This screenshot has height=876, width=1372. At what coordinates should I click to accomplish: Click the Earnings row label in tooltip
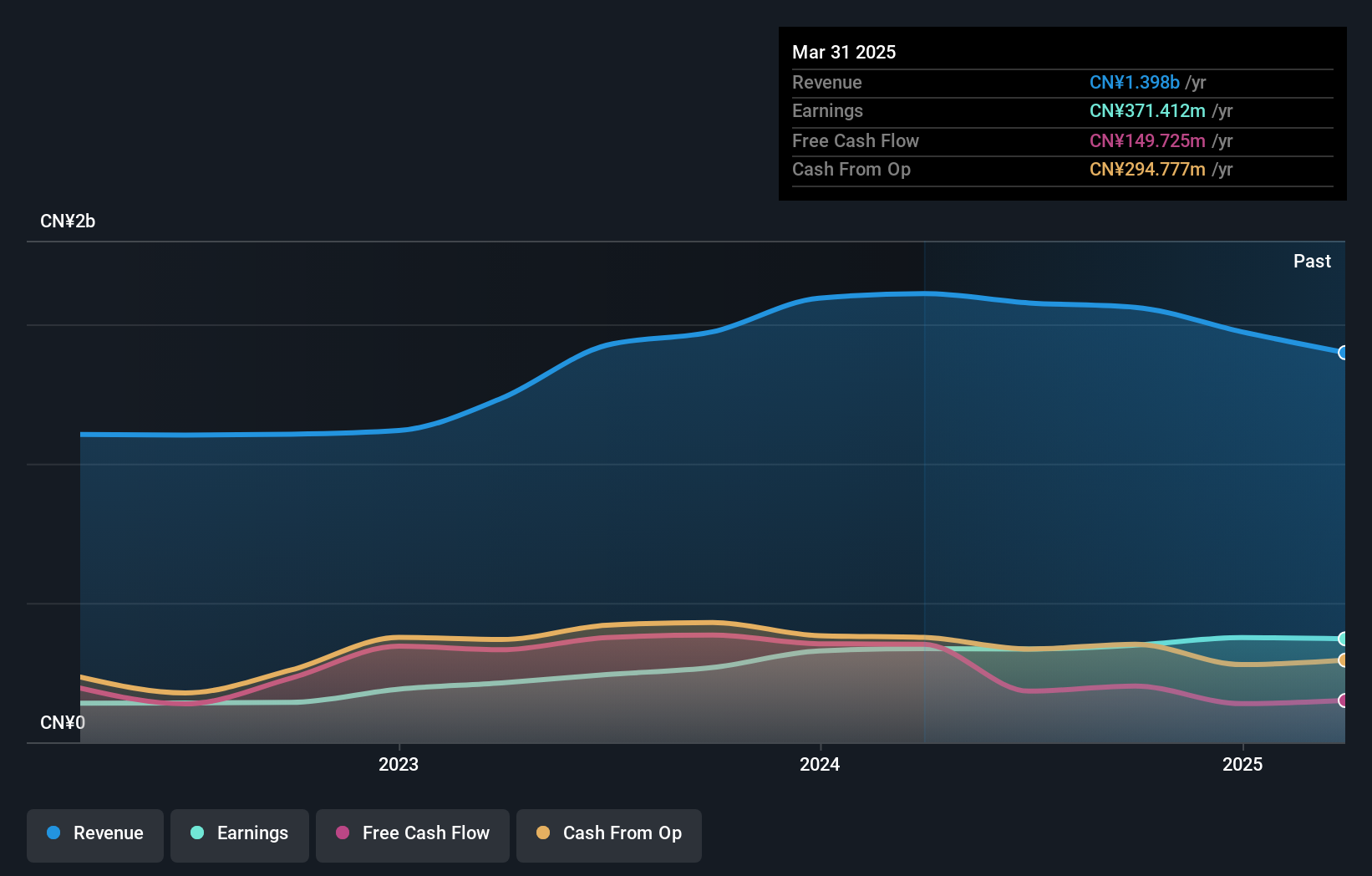pos(828,110)
